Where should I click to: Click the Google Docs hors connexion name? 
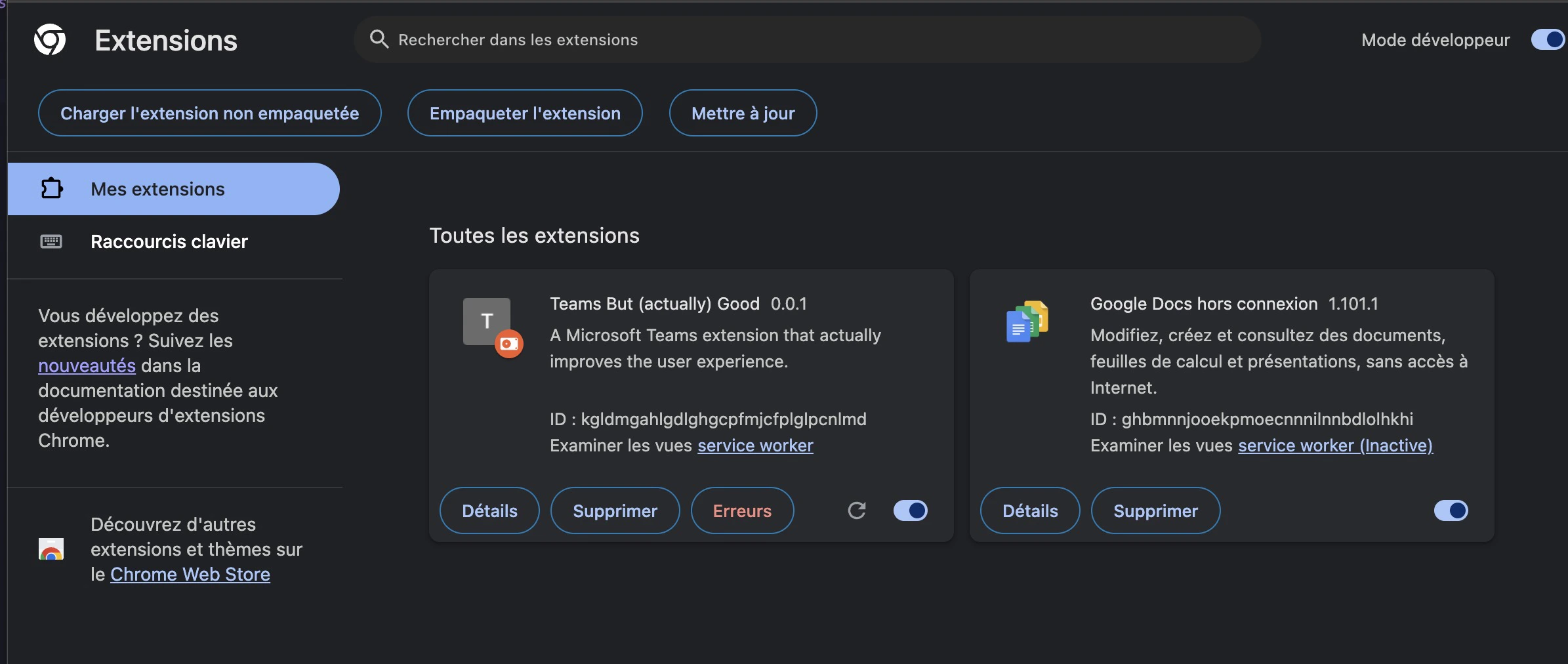[x=1204, y=304]
